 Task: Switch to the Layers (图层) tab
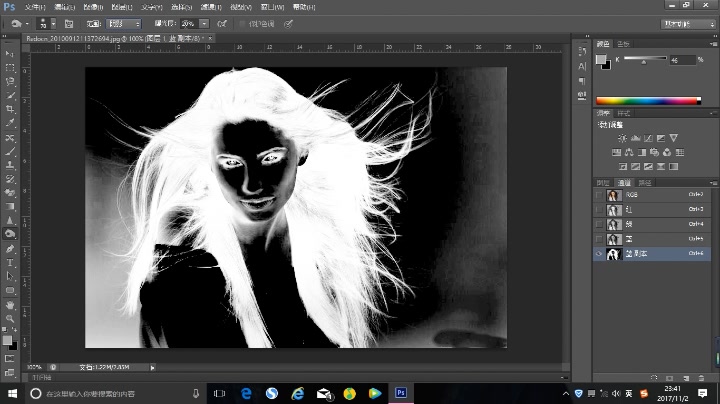tap(603, 183)
